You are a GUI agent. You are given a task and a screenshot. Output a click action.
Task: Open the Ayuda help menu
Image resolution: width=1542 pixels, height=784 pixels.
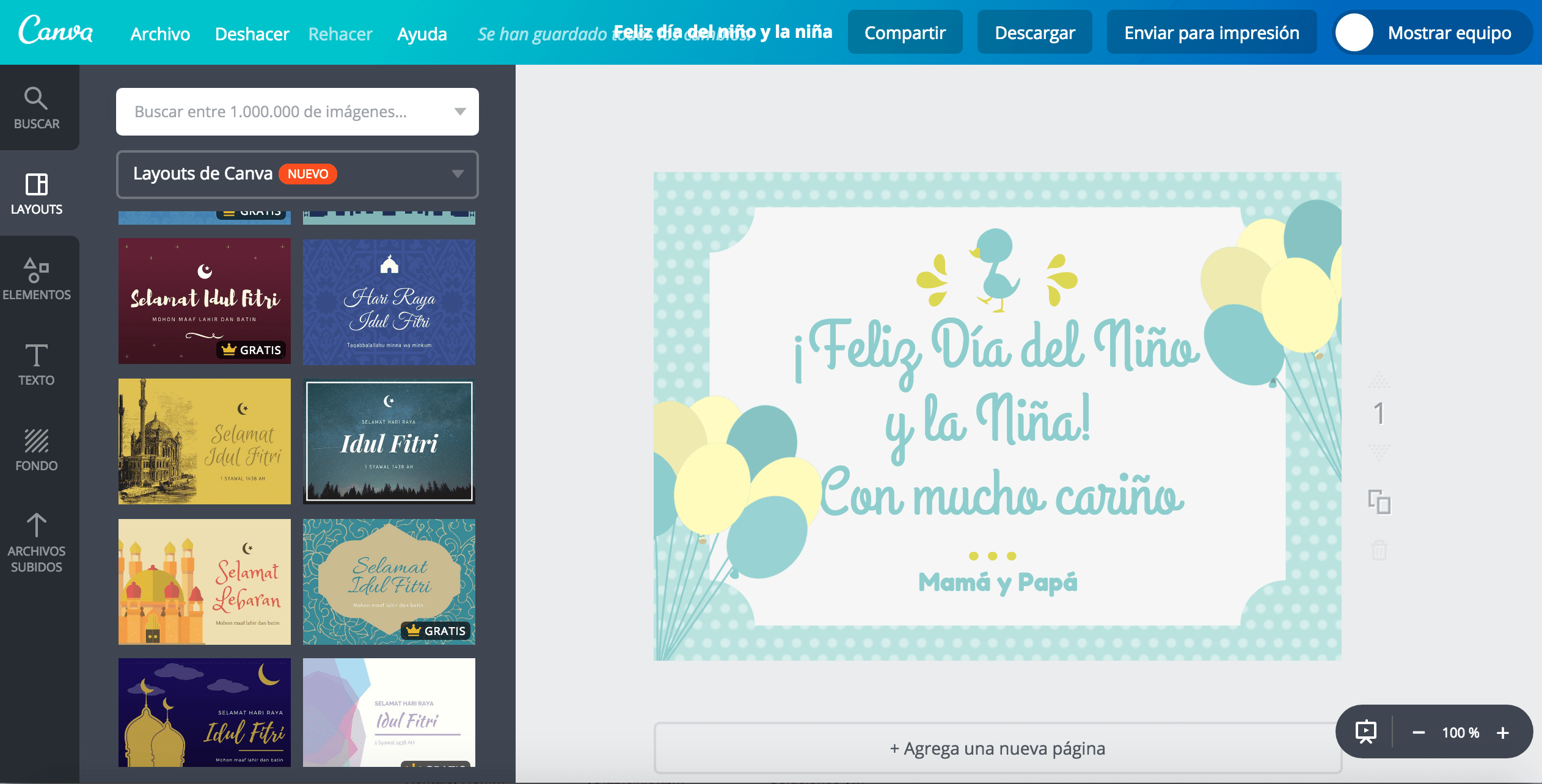422,34
